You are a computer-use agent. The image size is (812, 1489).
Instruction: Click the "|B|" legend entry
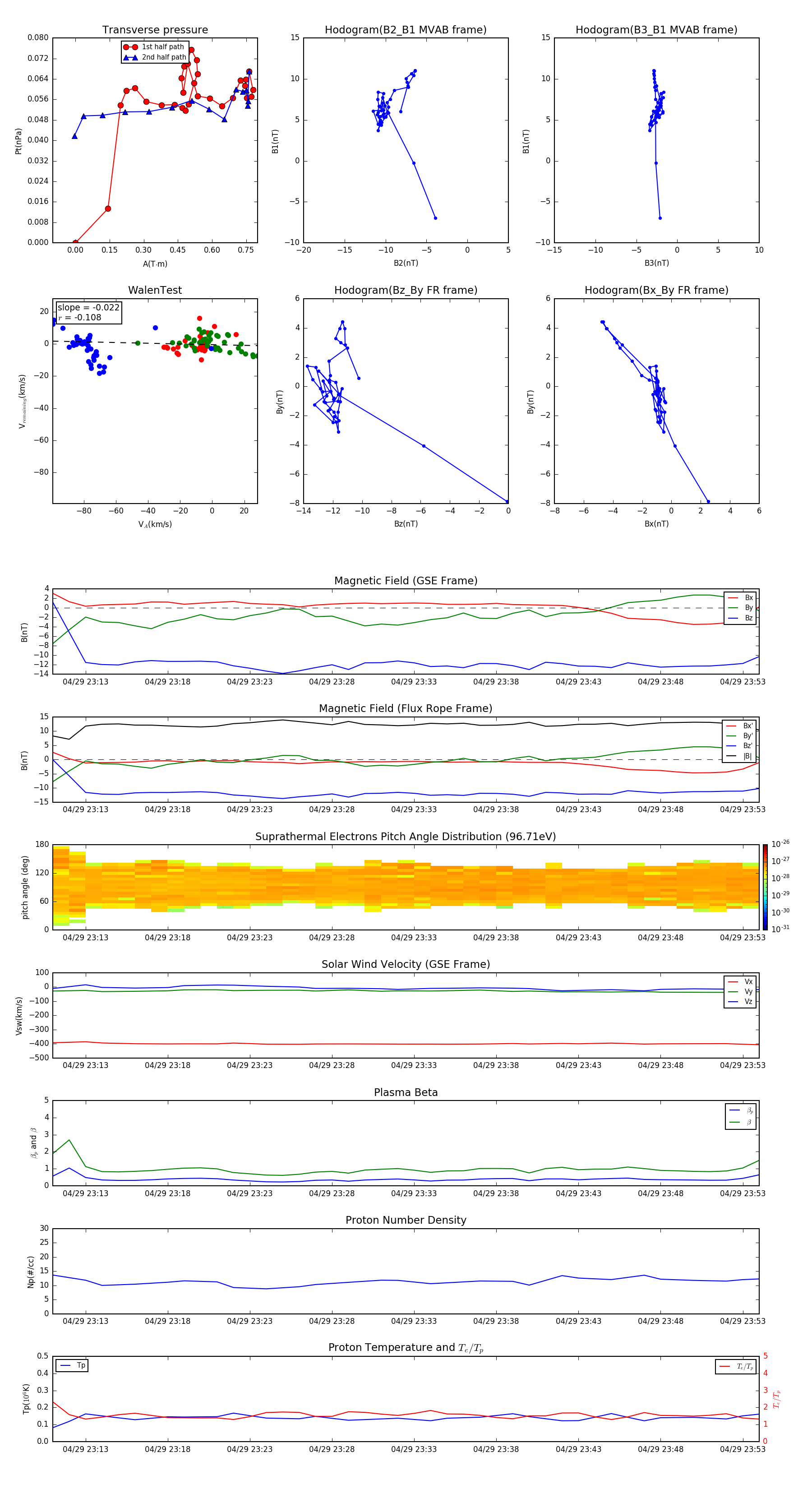click(740, 756)
